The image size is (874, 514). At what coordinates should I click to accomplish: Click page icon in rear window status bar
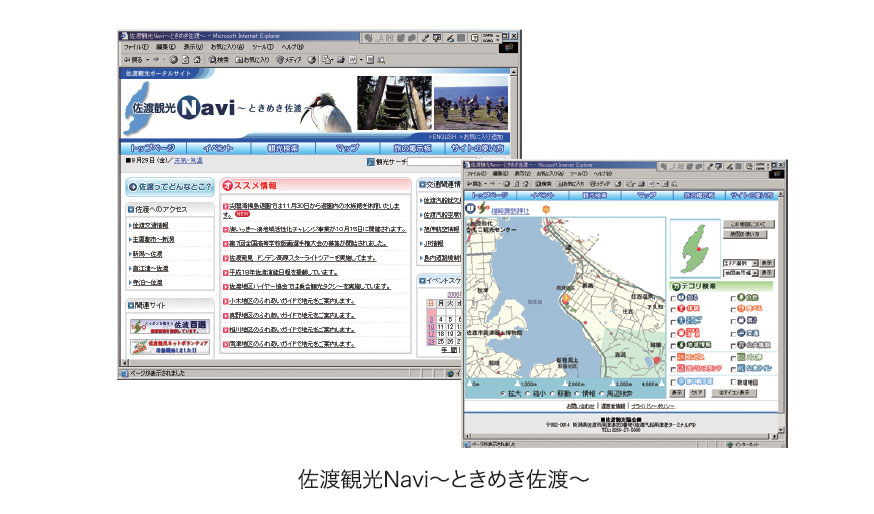[x=124, y=373]
